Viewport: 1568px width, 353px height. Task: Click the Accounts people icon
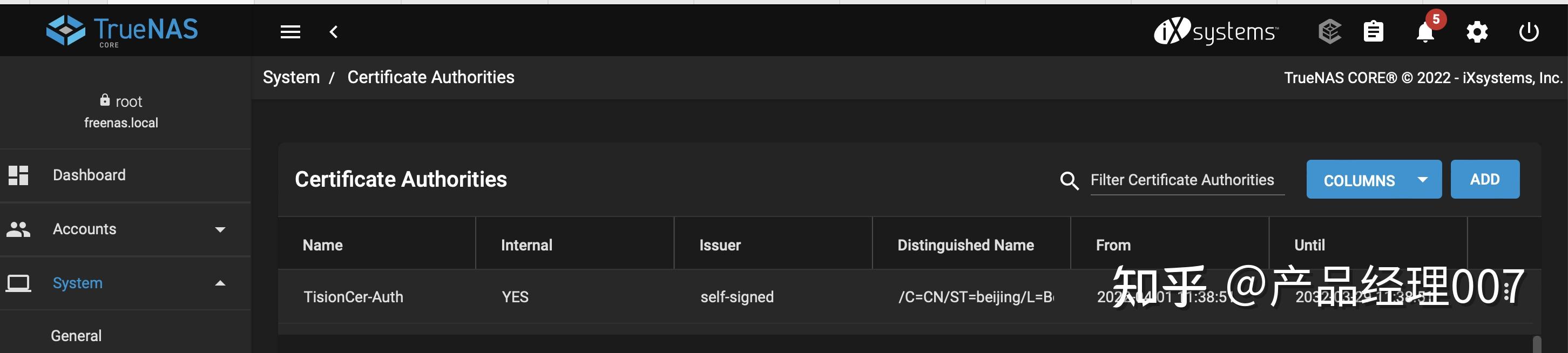point(18,229)
